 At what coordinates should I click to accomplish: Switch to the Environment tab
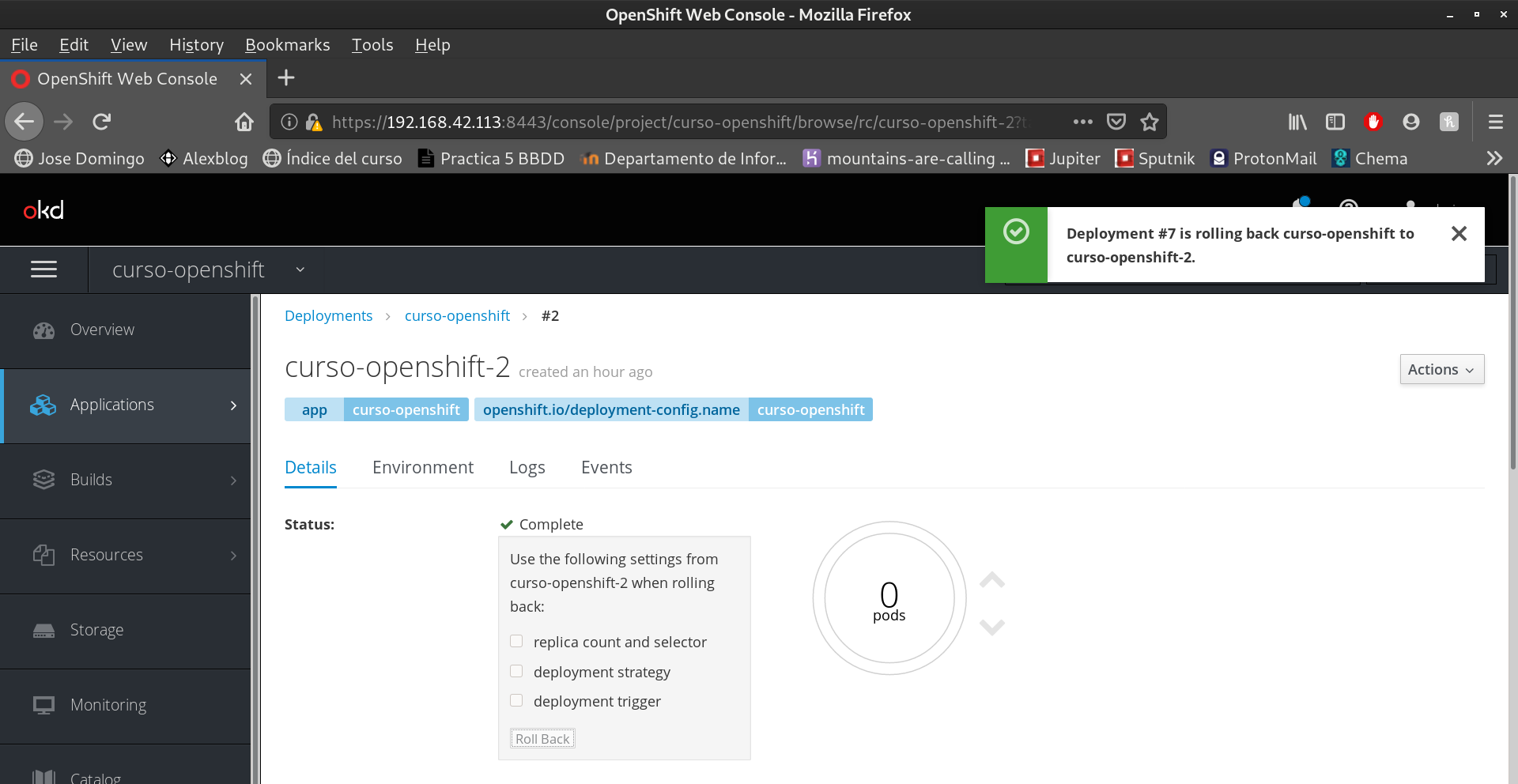tap(422, 467)
